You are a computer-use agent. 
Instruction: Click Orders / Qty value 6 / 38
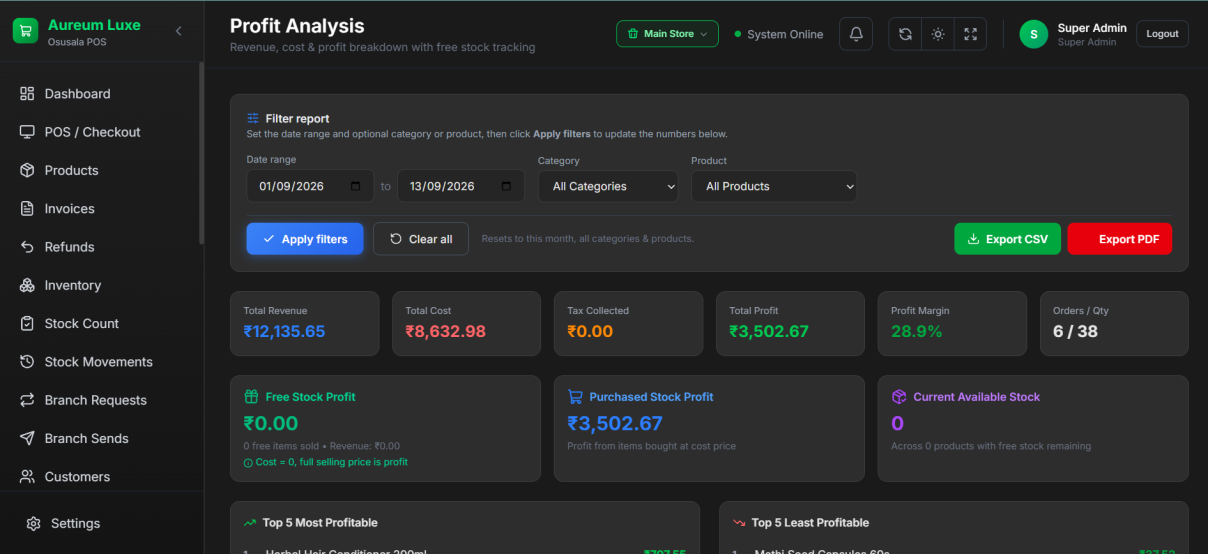click(x=1075, y=331)
